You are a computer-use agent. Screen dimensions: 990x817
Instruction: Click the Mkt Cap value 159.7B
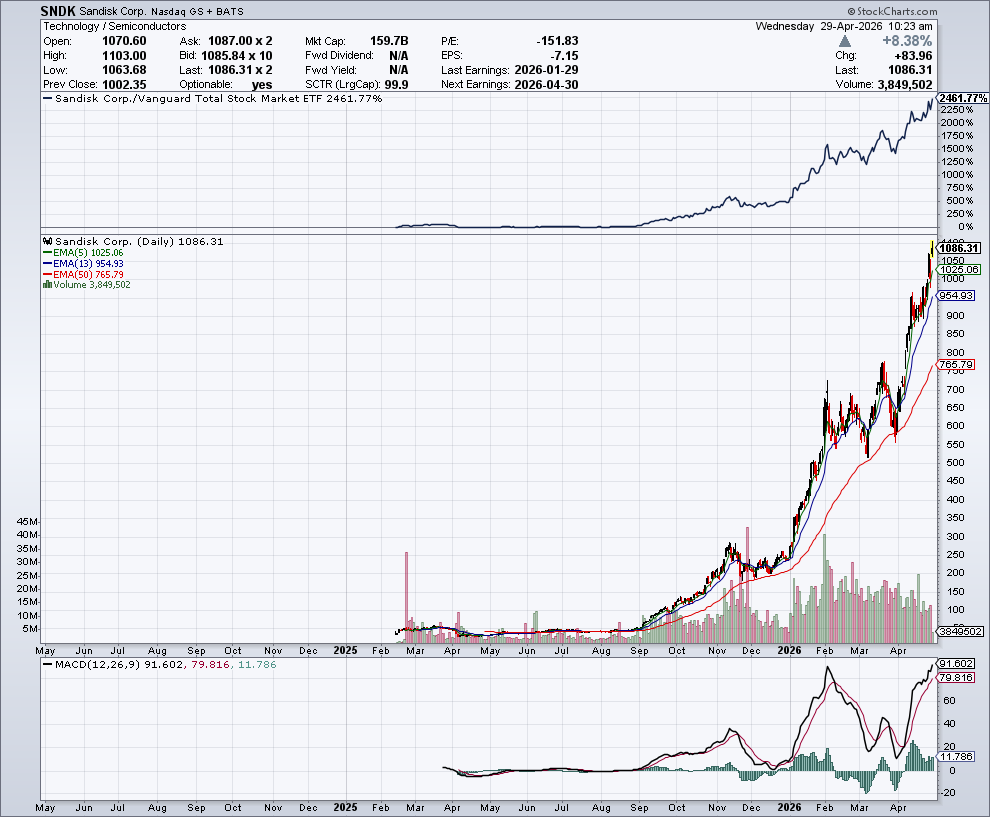[x=389, y=41]
